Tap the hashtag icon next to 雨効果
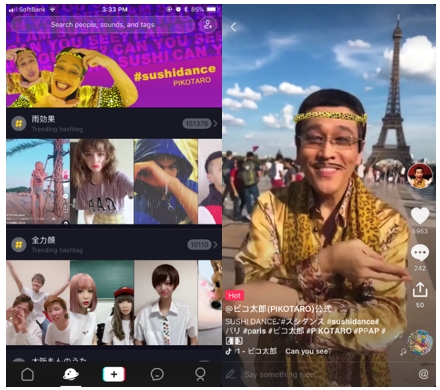 pos(19,124)
